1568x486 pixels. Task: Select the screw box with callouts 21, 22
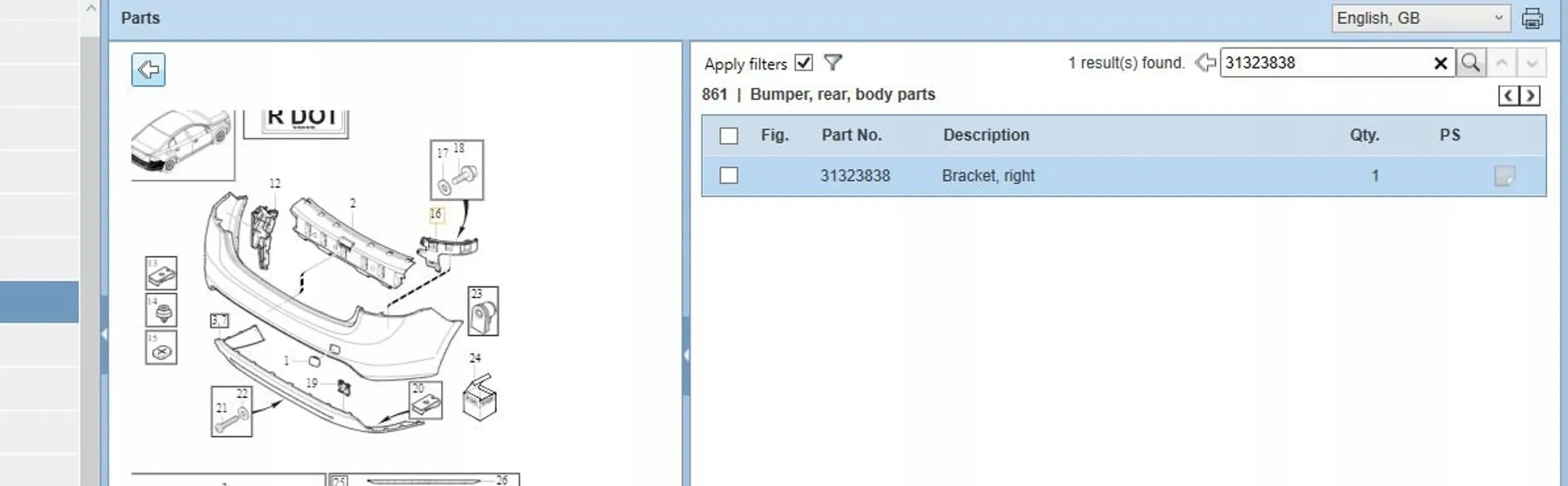232,411
